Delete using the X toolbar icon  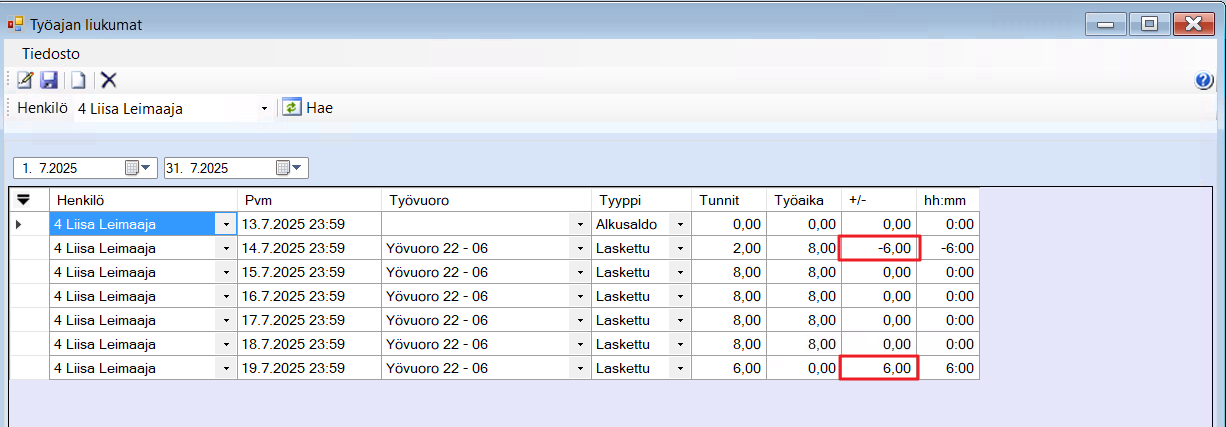coord(109,81)
